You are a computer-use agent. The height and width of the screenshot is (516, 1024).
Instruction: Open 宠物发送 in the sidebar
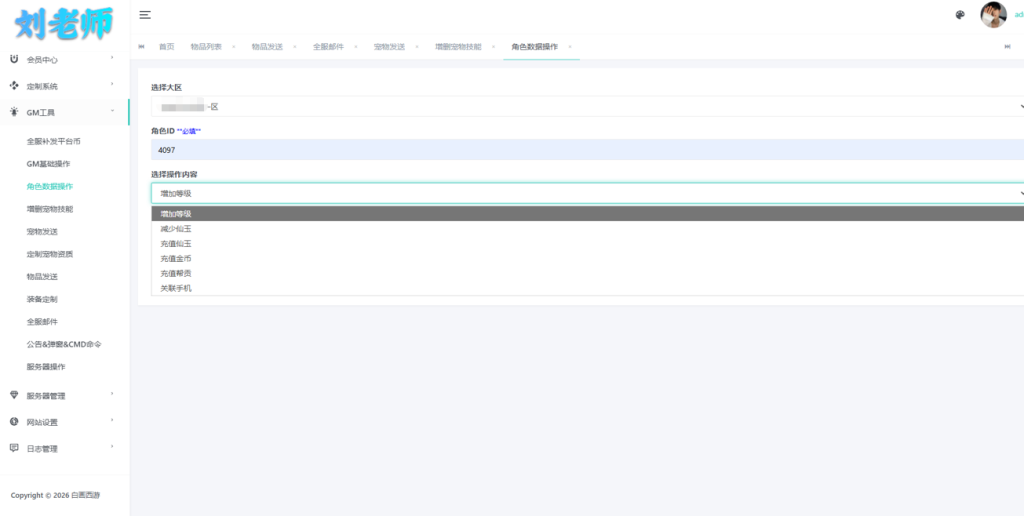(42, 231)
